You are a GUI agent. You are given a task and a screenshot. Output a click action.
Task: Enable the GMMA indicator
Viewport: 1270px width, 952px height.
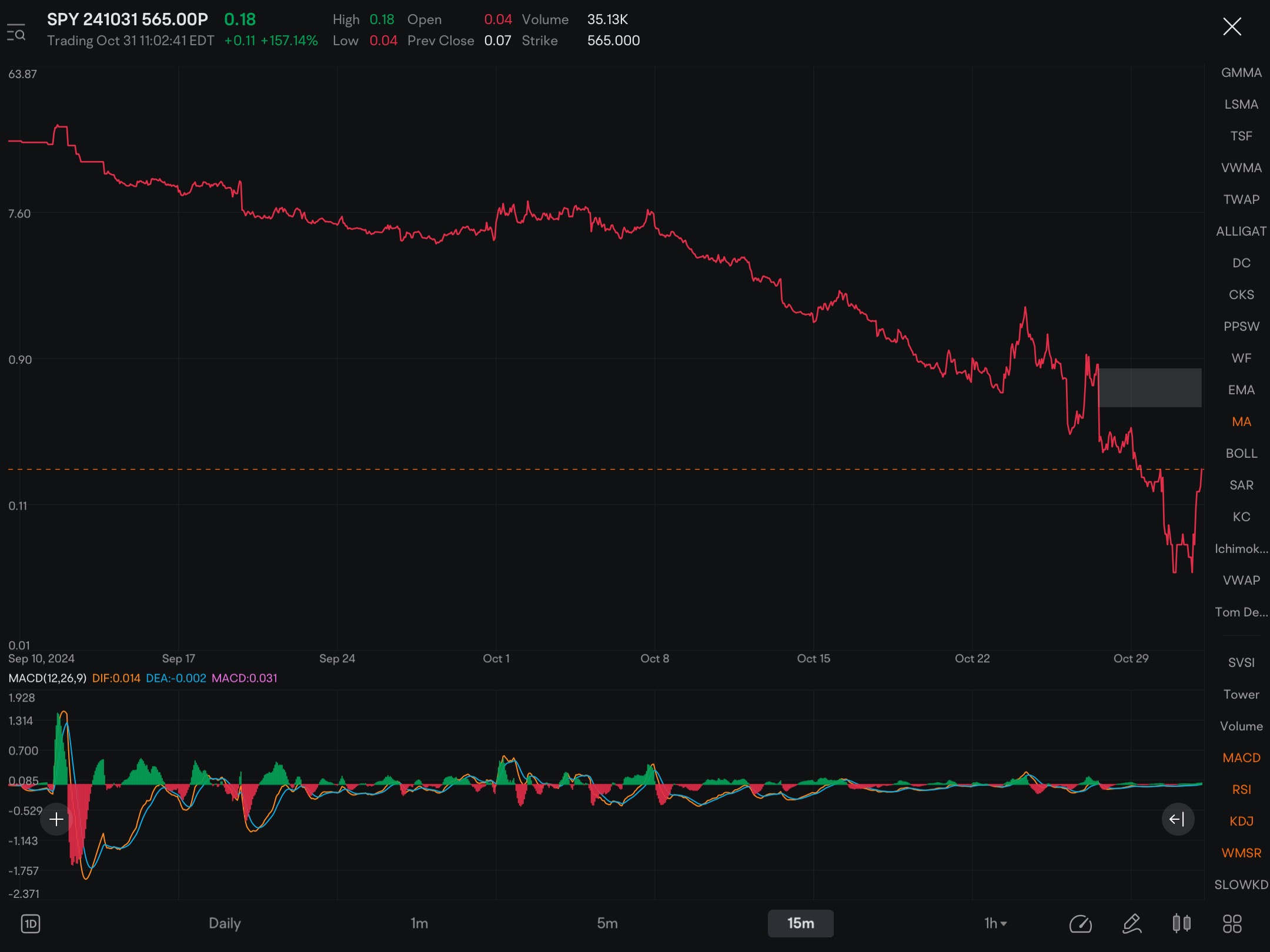pyautogui.click(x=1241, y=73)
